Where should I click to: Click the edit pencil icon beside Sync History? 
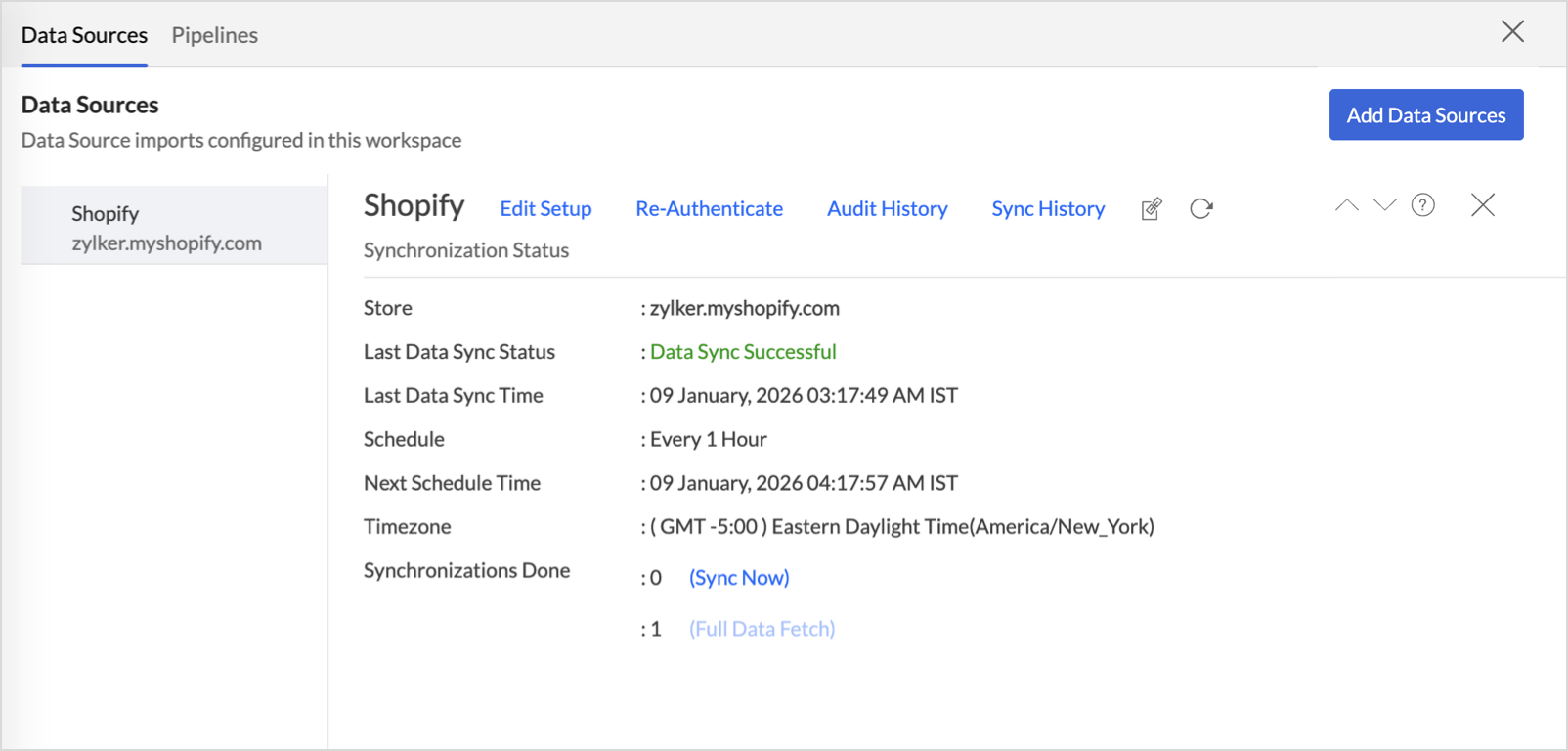[x=1152, y=209]
